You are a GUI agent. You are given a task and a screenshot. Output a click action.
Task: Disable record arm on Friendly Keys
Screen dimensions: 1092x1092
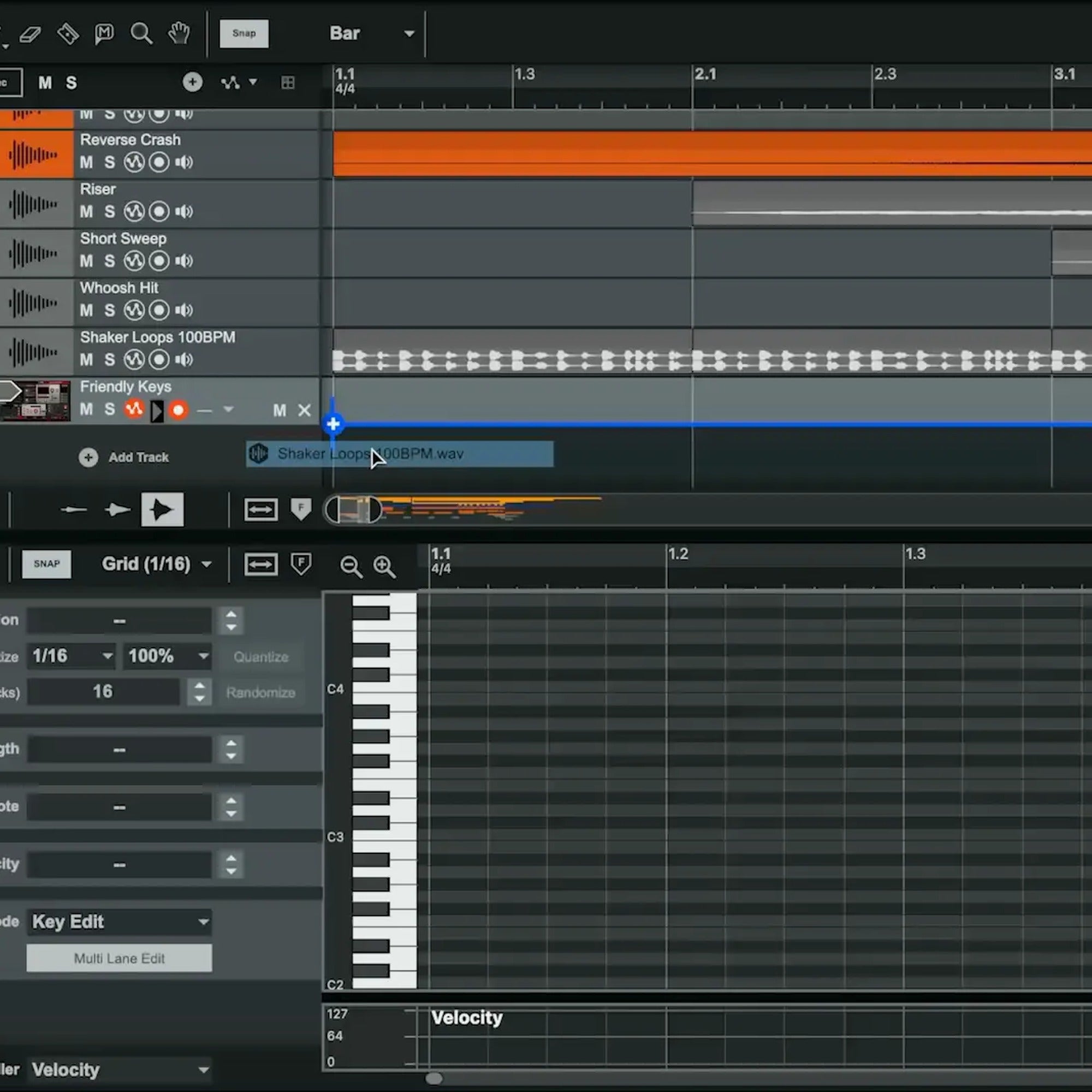tap(178, 411)
